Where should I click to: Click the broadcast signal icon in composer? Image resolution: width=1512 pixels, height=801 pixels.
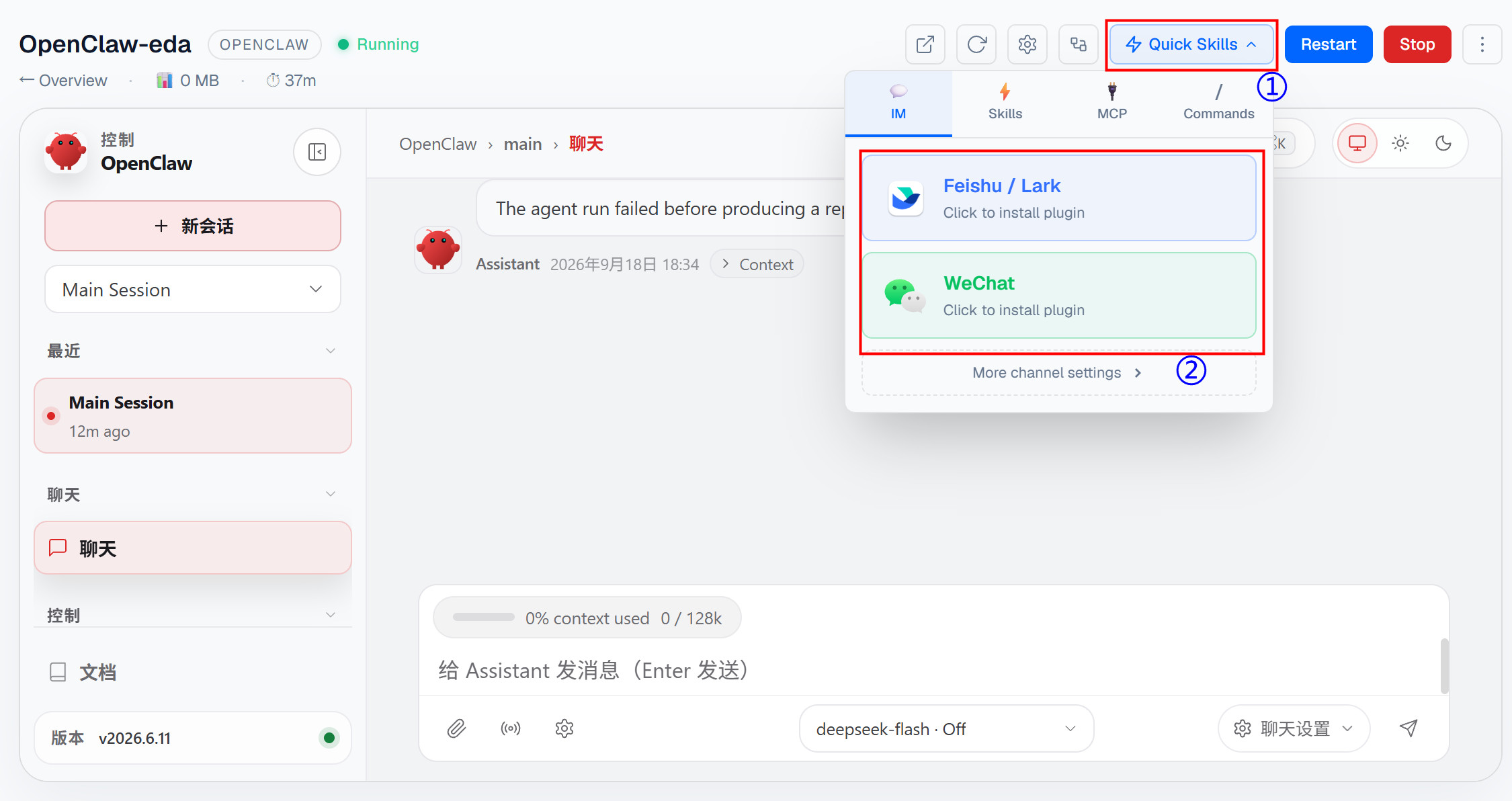pos(511,728)
